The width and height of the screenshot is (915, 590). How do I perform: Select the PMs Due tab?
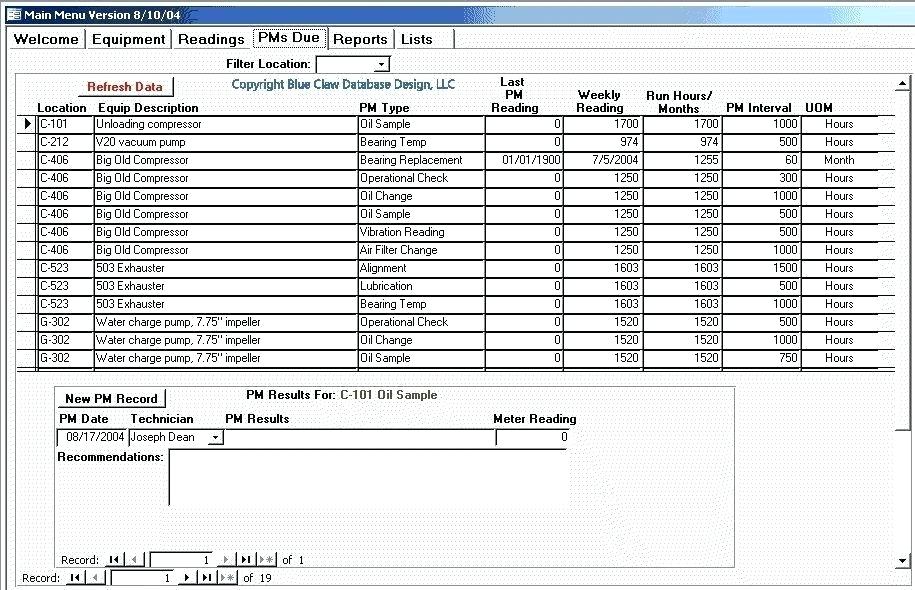coord(289,37)
